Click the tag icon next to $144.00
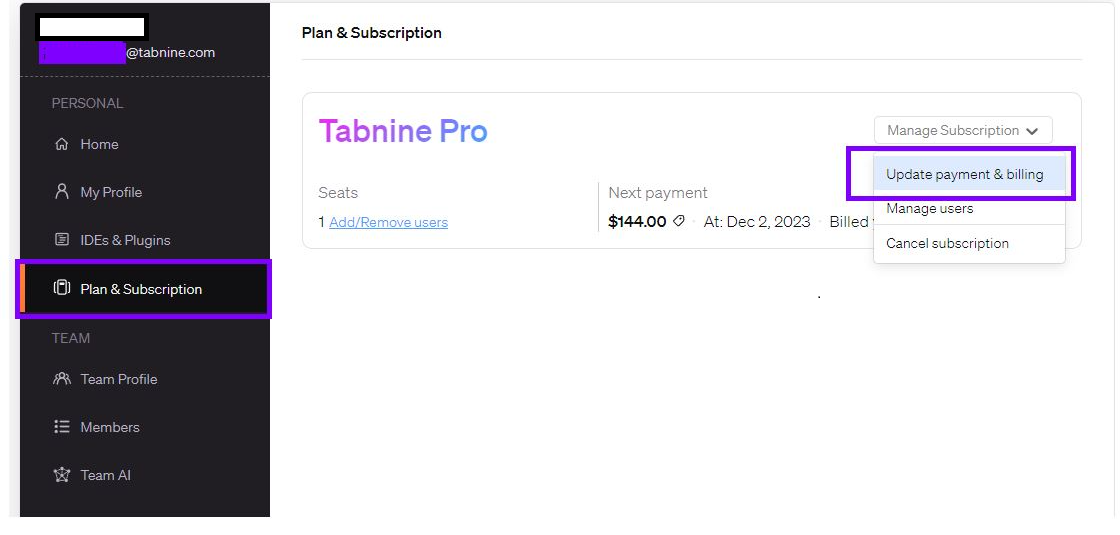The width and height of the screenshot is (1120, 535). pos(679,221)
